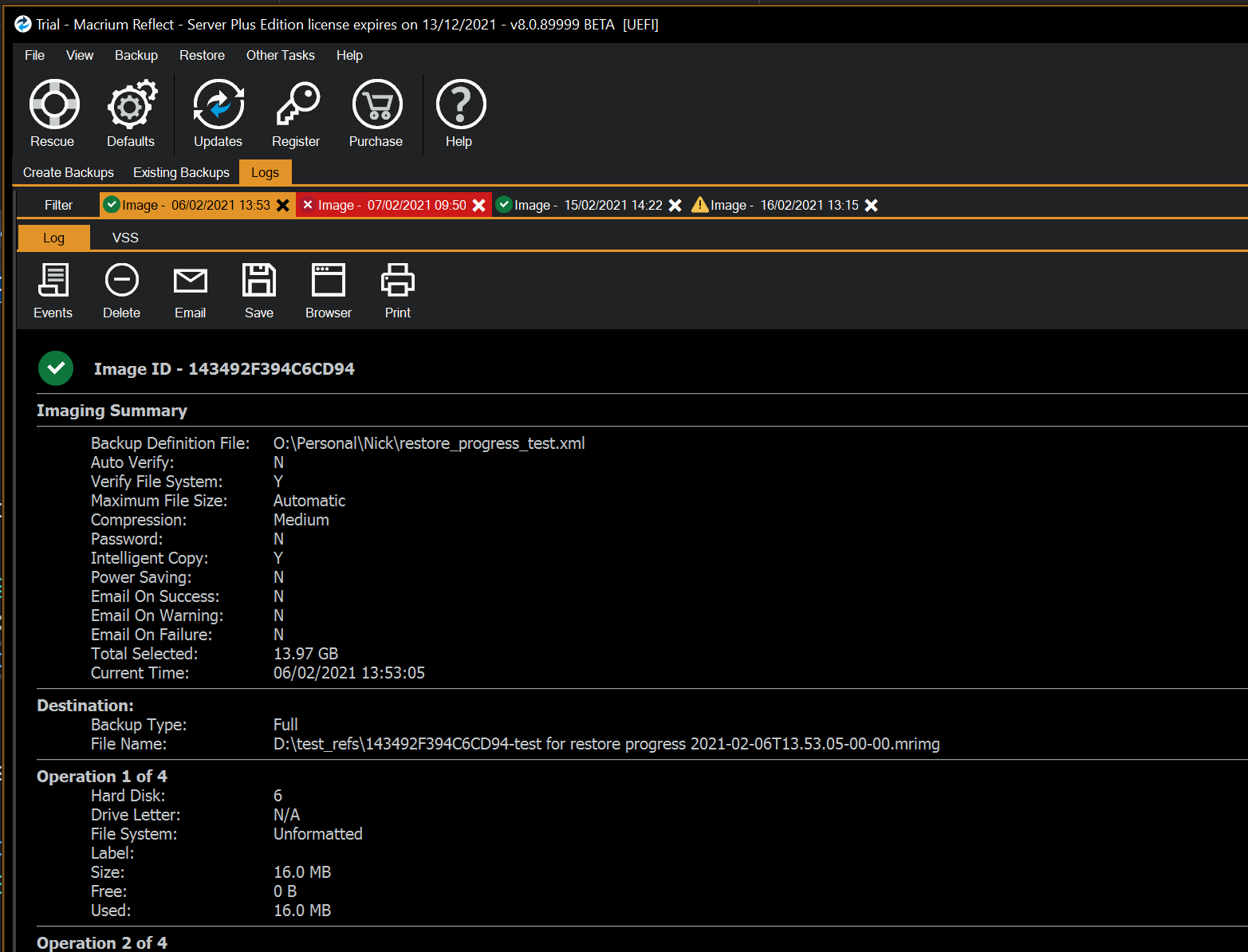Switch to Existing Backups tab
The image size is (1248, 952).
[x=181, y=172]
